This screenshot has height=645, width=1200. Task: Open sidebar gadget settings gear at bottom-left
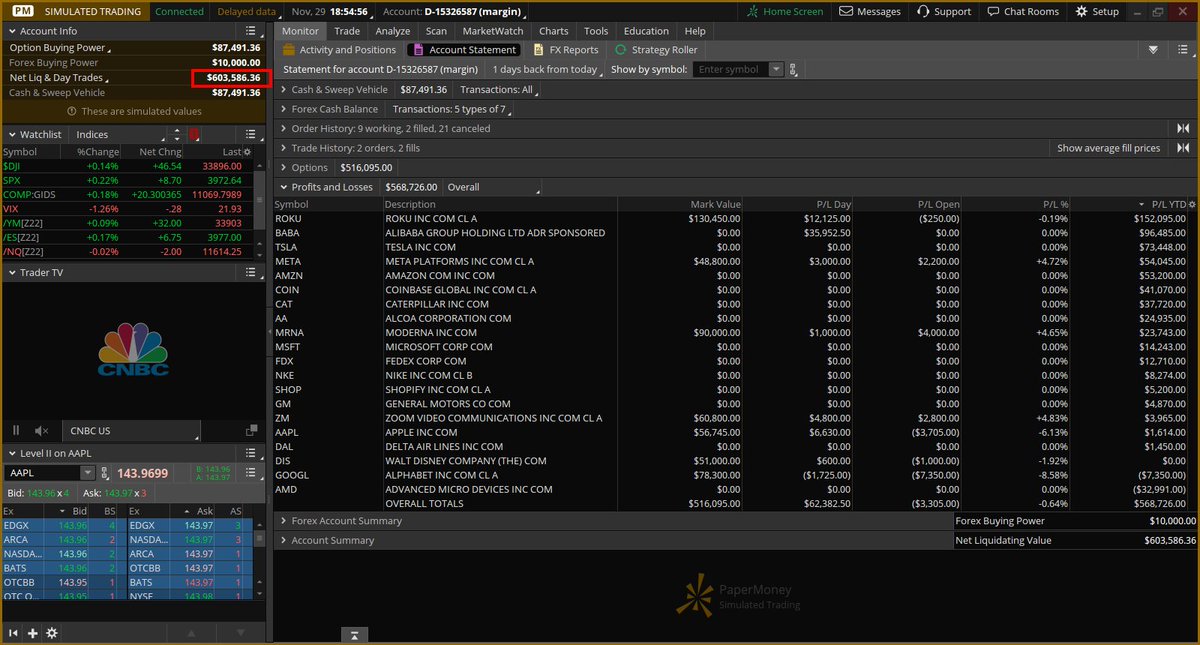coord(52,633)
